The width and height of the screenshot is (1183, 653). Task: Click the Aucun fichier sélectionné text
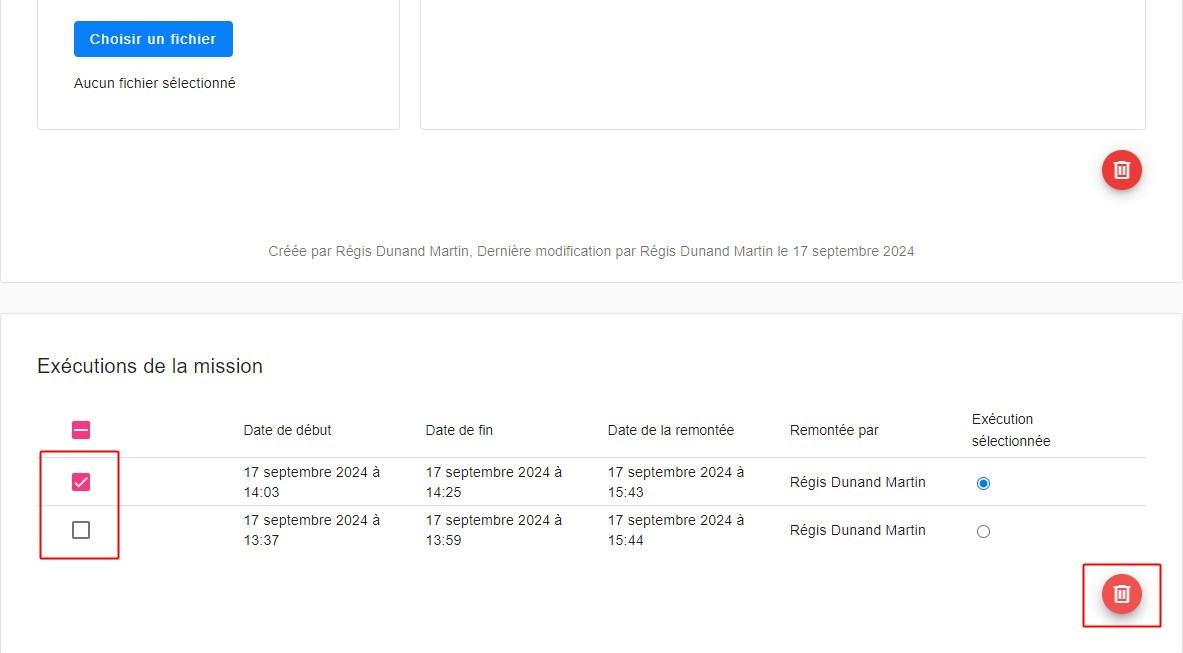[x=155, y=83]
